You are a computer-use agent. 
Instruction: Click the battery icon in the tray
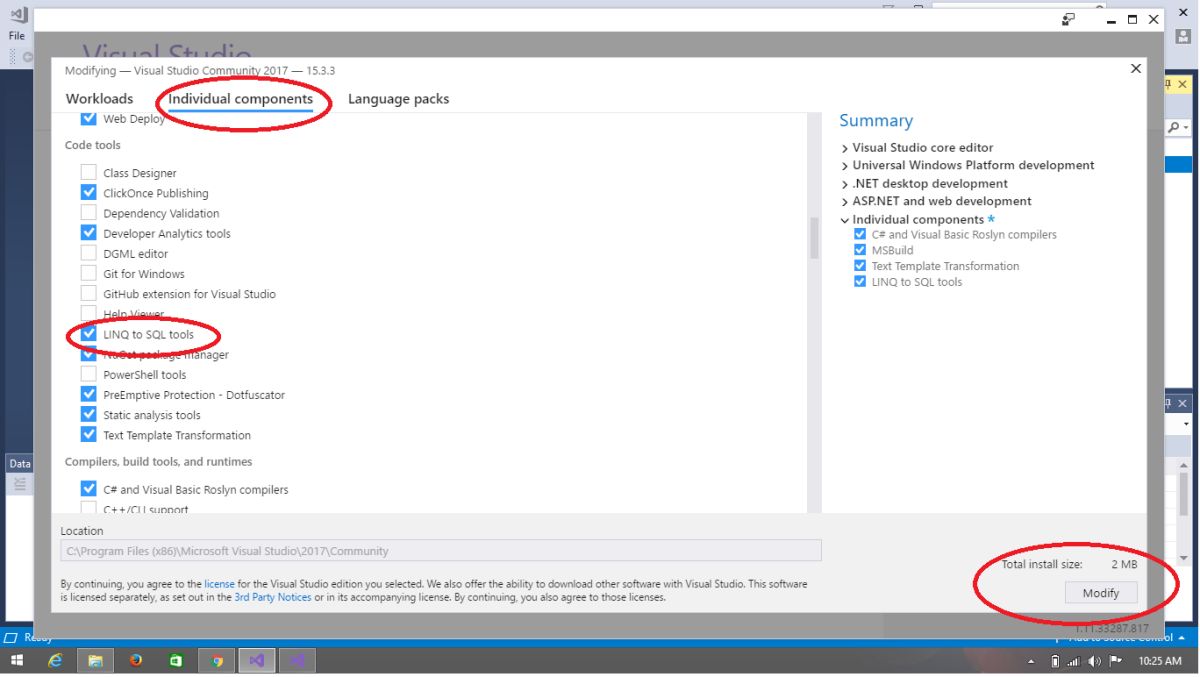coord(1055,661)
